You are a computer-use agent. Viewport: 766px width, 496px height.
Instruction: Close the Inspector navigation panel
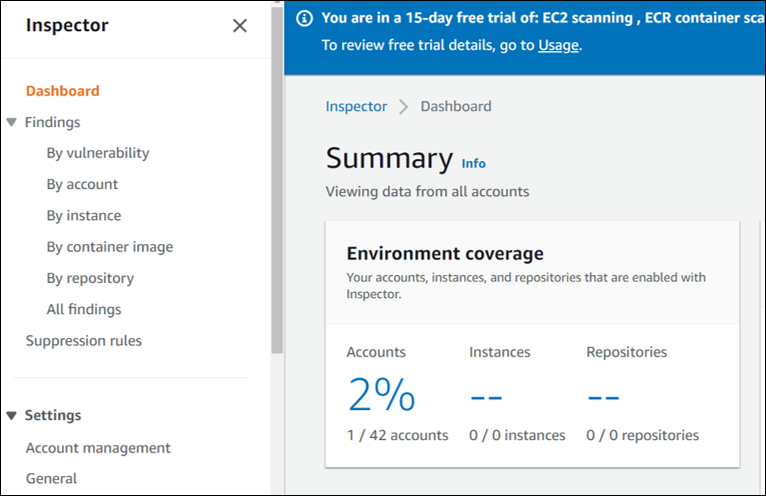click(240, 26)
